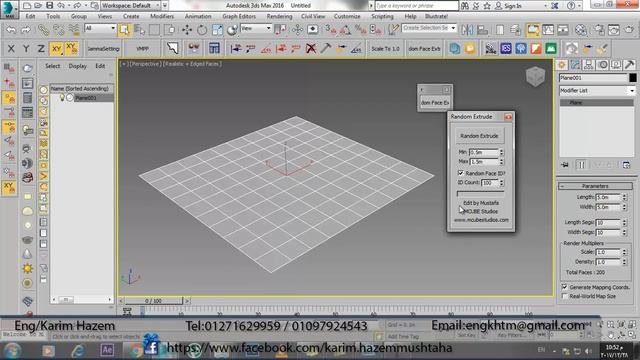The height and width of the screenshot is (360, 640).
Task: Click the Max value input field
Action: [x=484, y=162]
